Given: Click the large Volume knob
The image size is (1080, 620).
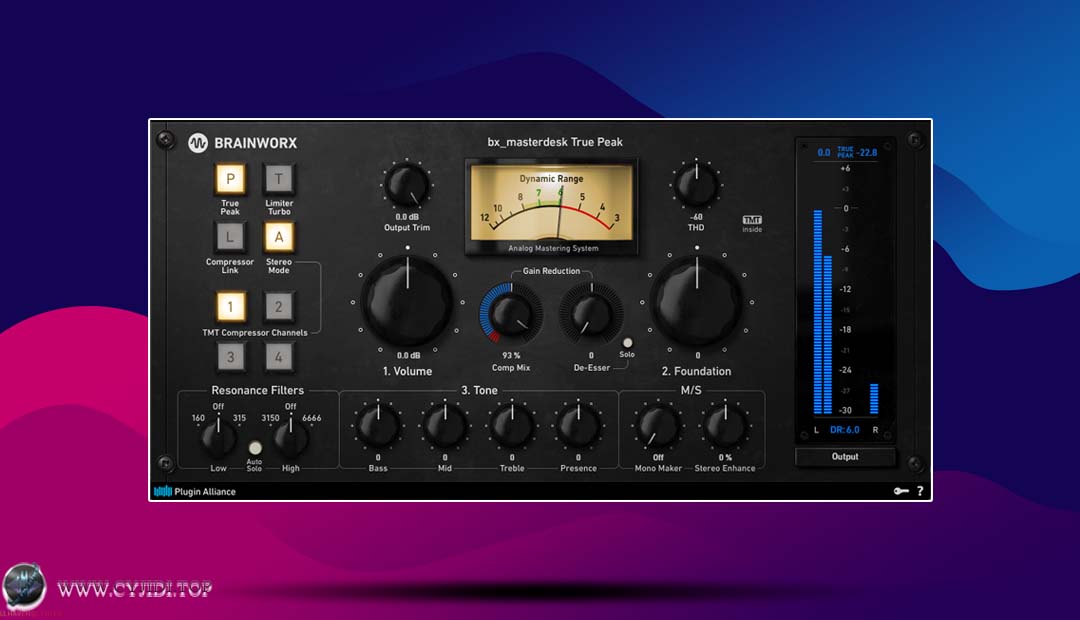Looking at the screenshot, I should pos(408,302).
